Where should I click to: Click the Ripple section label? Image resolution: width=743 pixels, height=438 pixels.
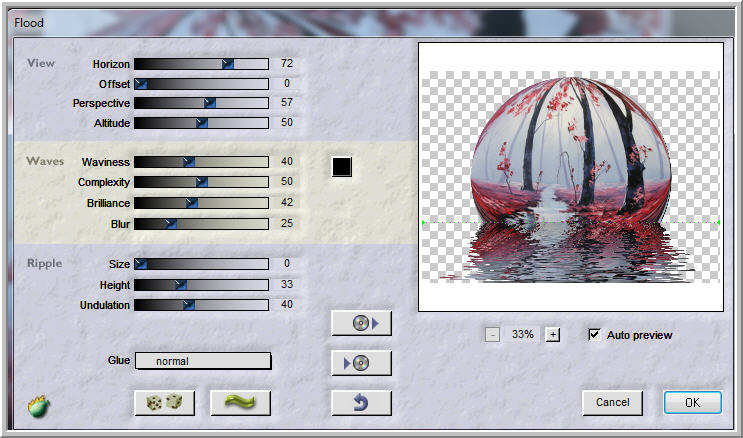pyautogui.click(x=45, y=263)
